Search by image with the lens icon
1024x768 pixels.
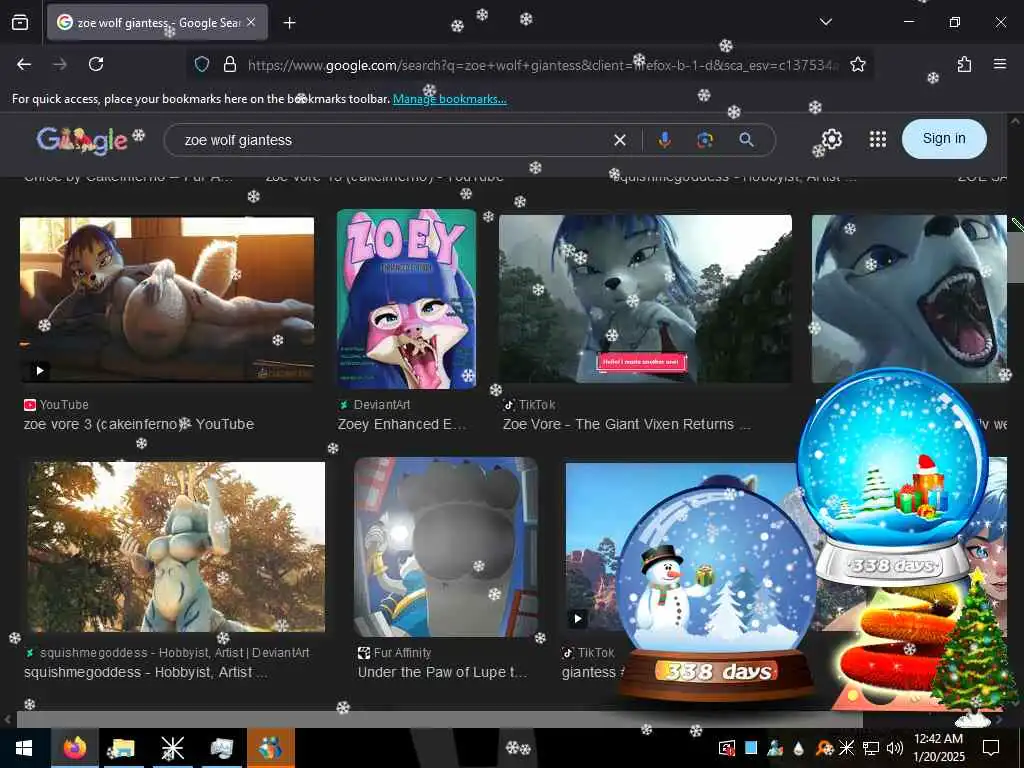pos(705,140)
